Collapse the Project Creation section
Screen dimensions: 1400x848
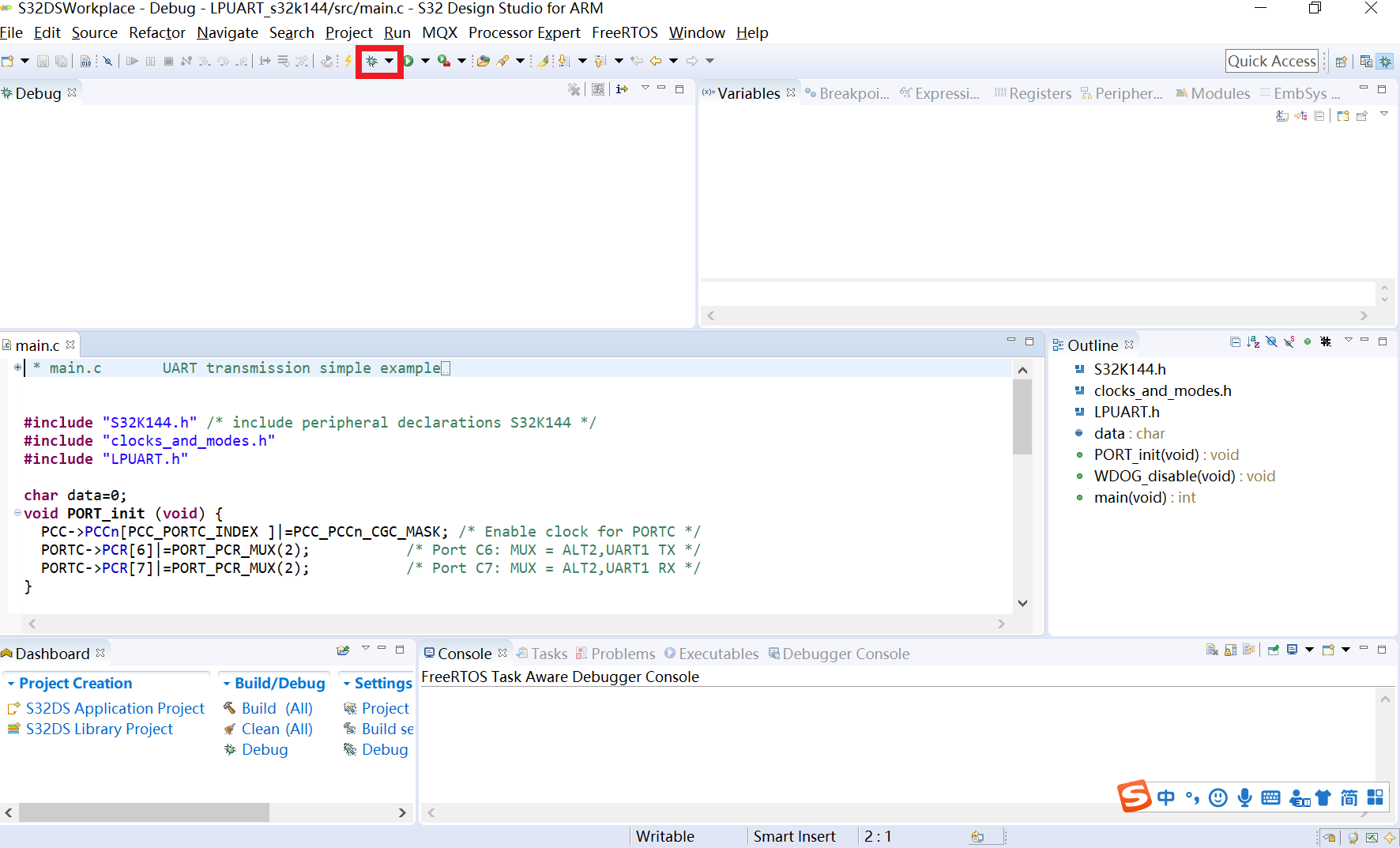click(11, 684)
